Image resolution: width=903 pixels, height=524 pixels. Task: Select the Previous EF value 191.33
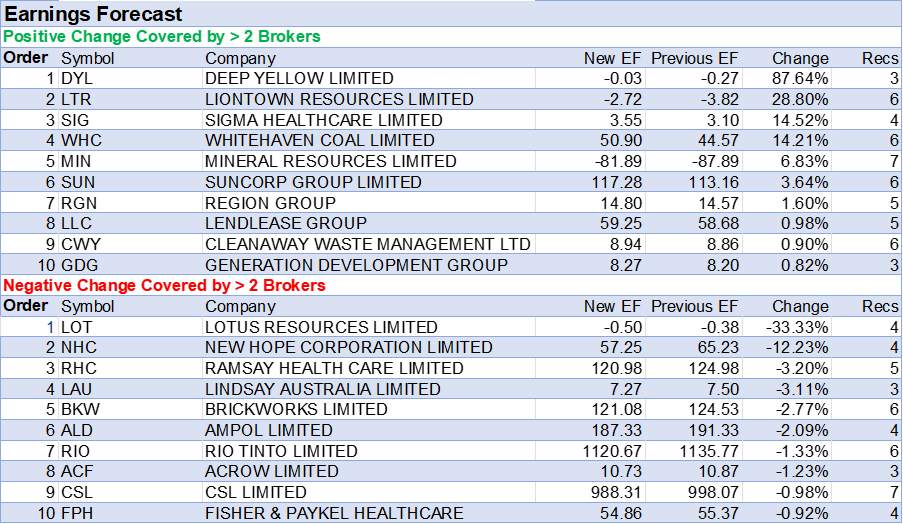711,430
